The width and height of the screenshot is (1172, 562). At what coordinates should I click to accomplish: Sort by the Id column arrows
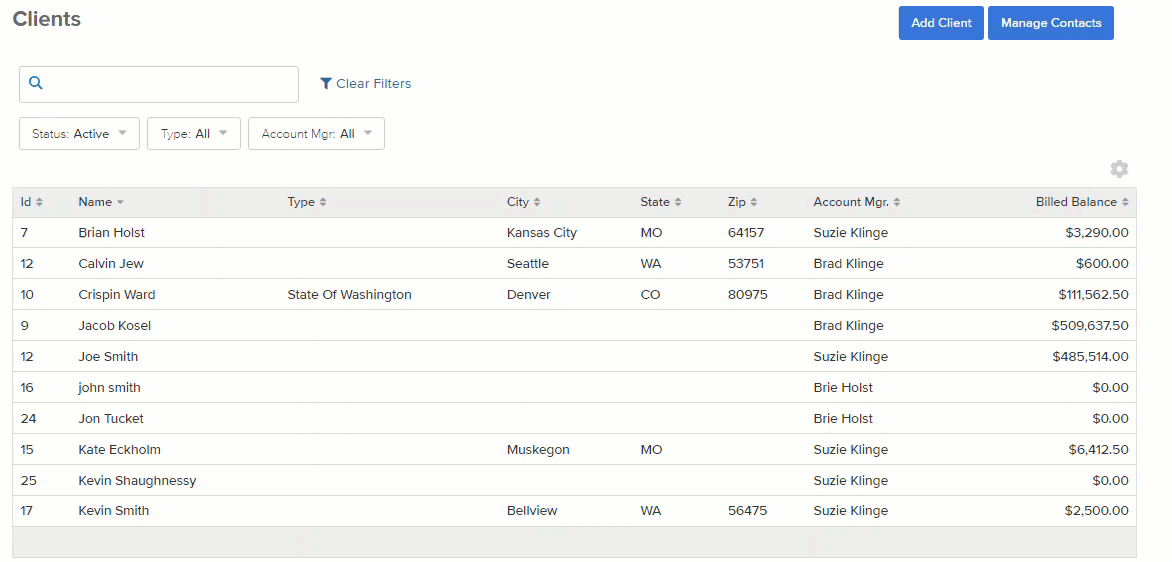40,202
